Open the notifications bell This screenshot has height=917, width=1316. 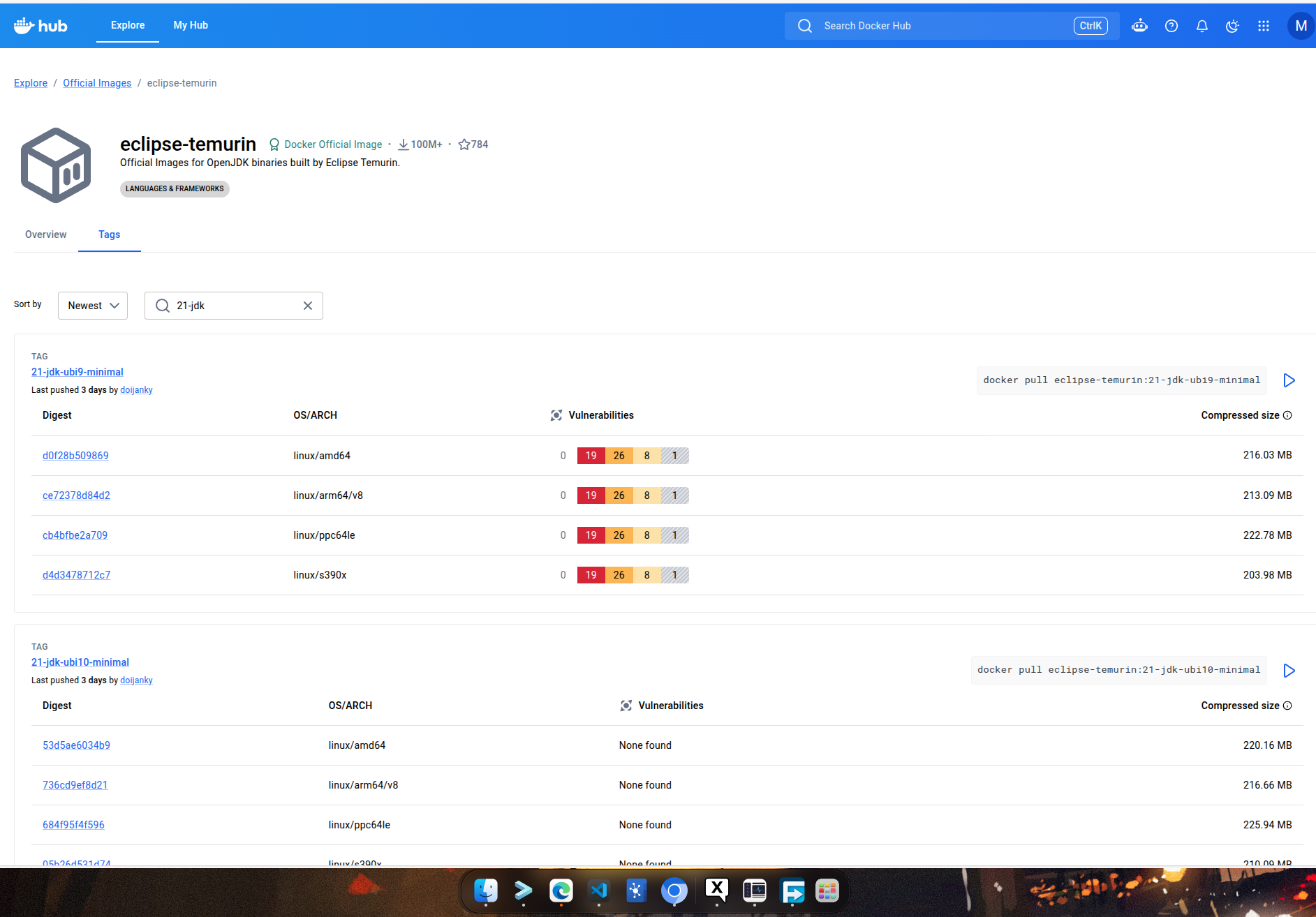pyautogui.click(x=1202, y=26)
